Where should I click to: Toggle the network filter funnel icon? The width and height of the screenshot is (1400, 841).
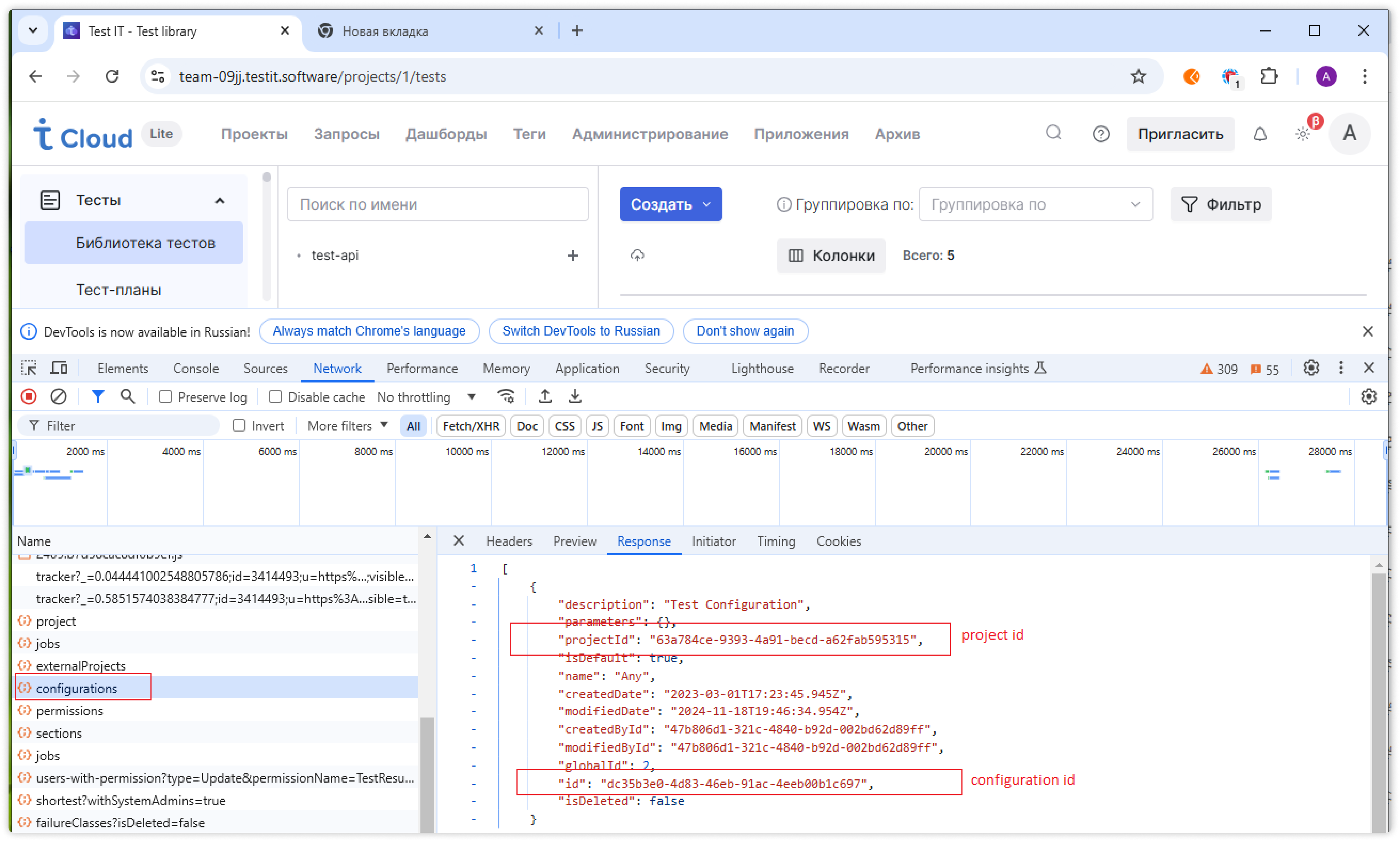[98, 397]
